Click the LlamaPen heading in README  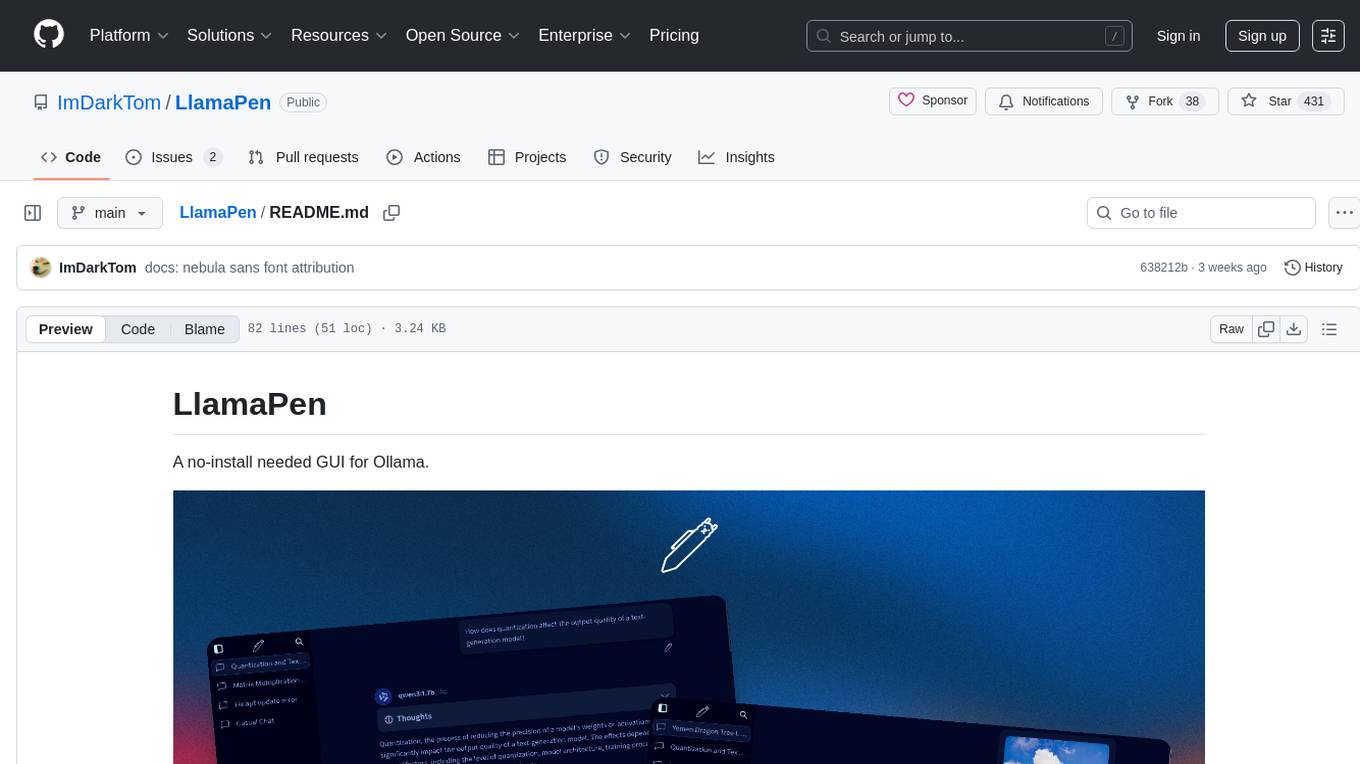(x=250, y=403)
